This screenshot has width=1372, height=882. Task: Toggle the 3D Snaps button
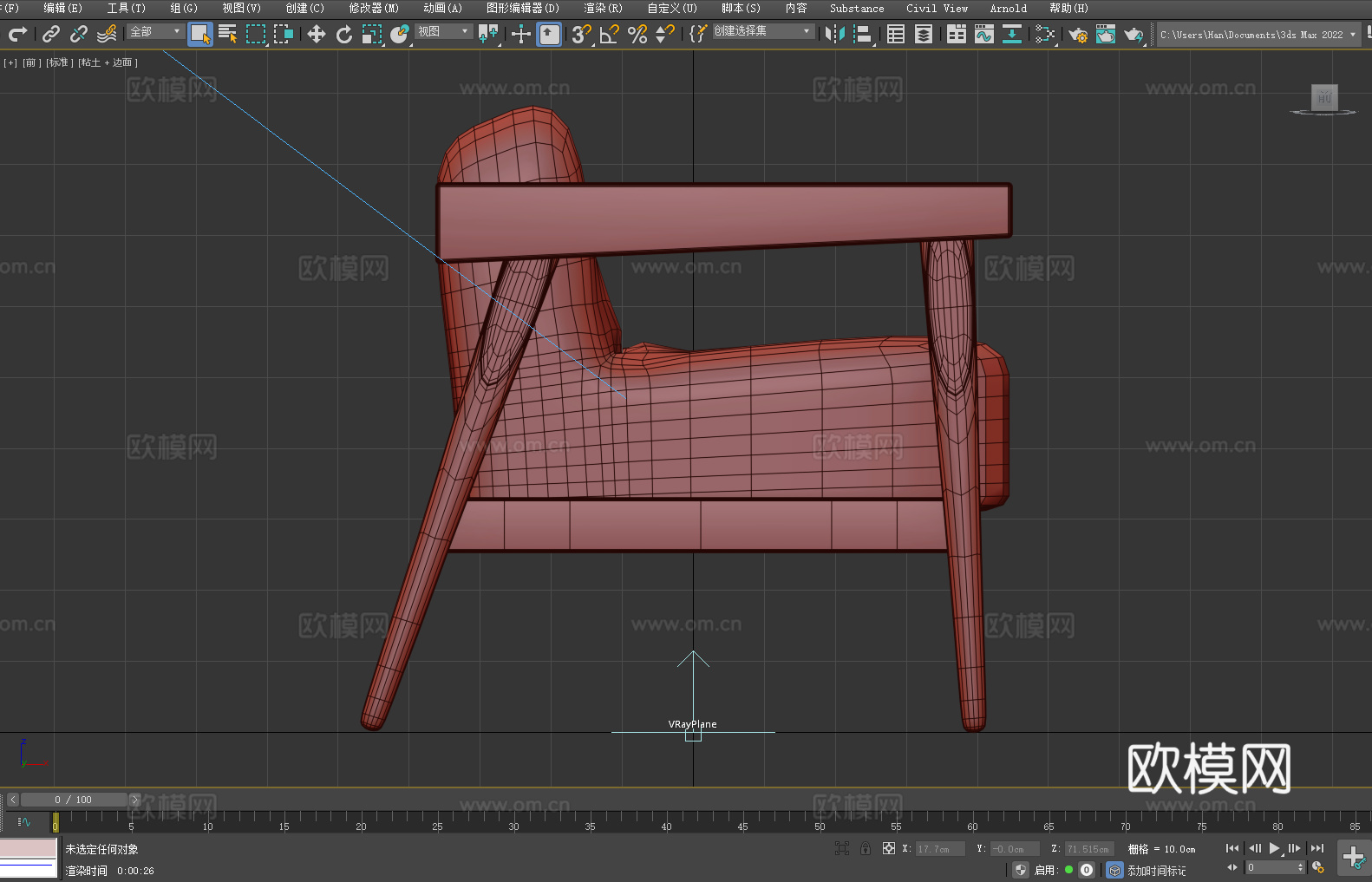pos(582,34)
